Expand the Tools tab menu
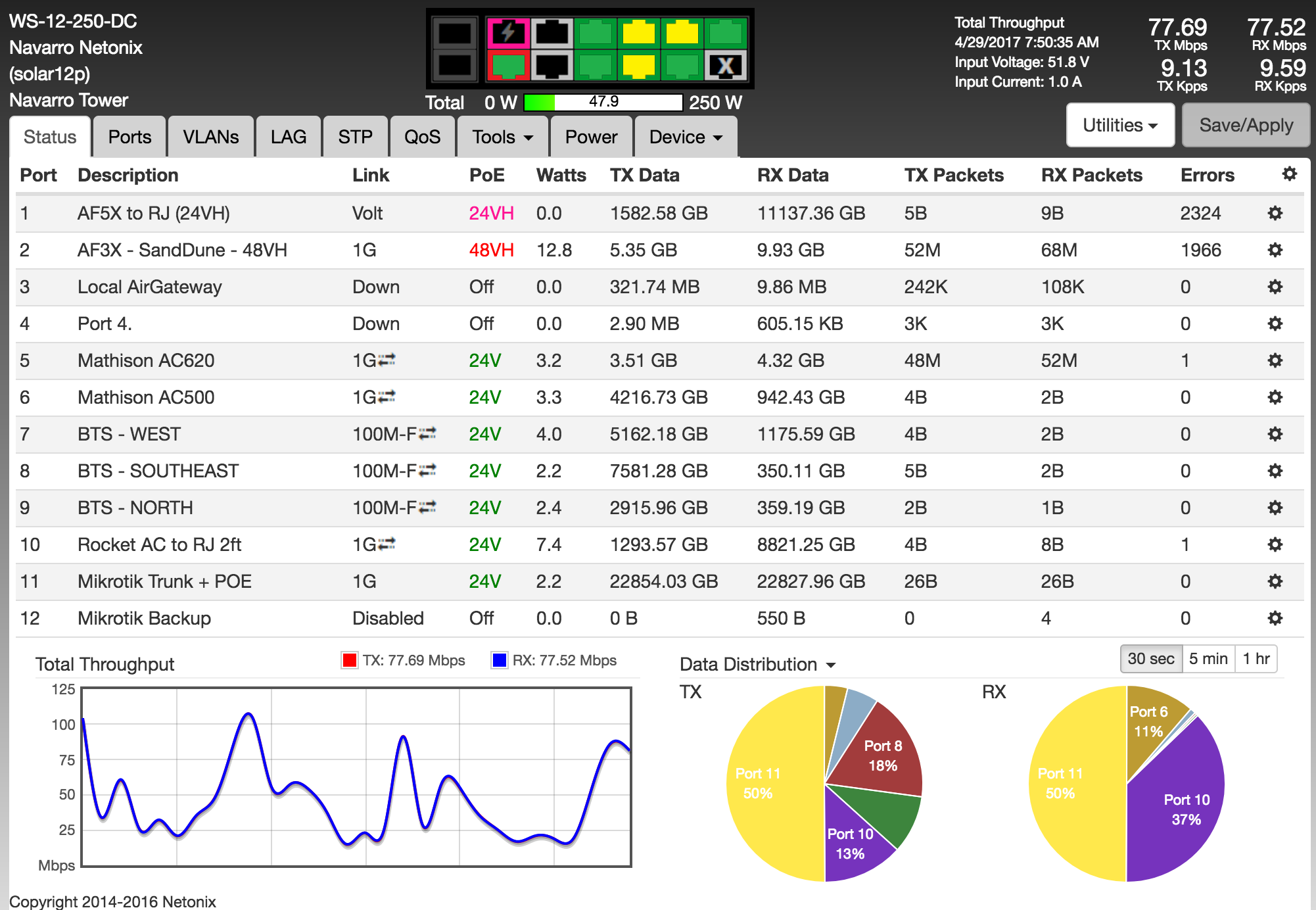The height and width of the screenshot is (910, 1316). point(502,137)
